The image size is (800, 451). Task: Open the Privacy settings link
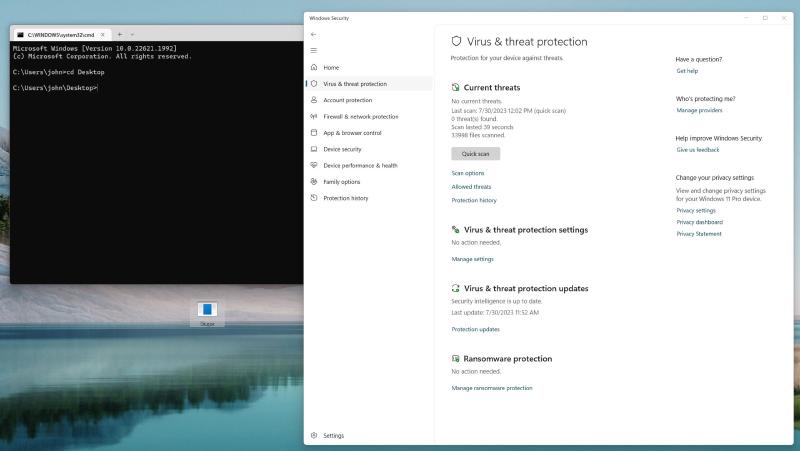pyautogui.click(x=696, y=210)
